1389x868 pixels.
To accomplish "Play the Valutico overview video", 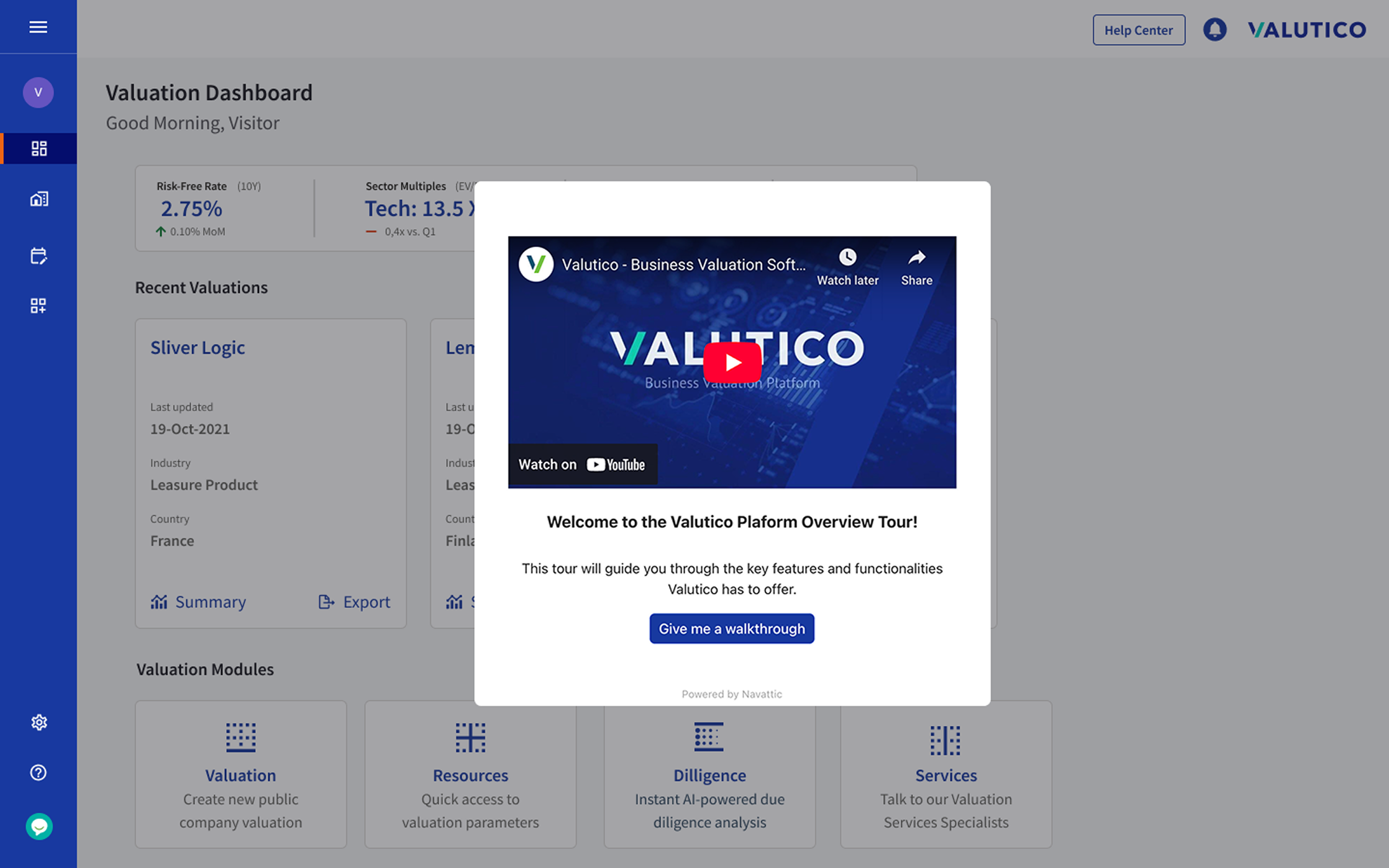I will click(732, 362).
